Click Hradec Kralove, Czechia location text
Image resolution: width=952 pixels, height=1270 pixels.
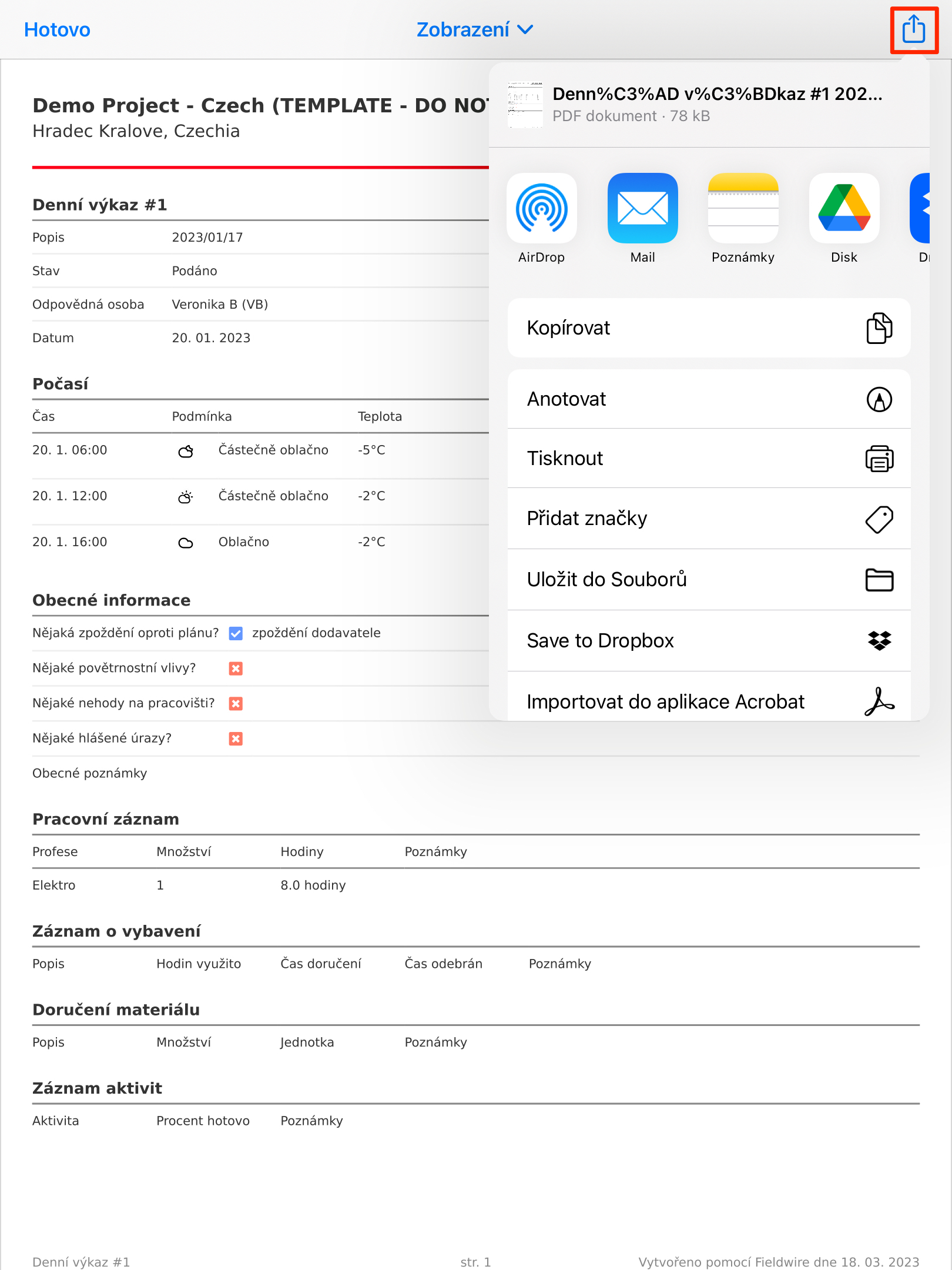pos(136,131)
